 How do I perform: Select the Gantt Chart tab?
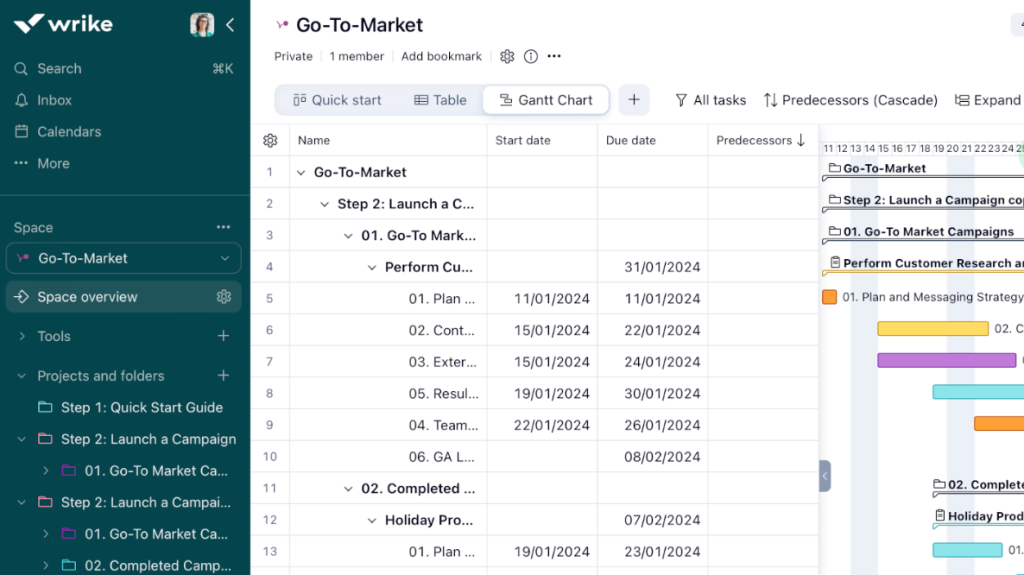click(546, 100)
